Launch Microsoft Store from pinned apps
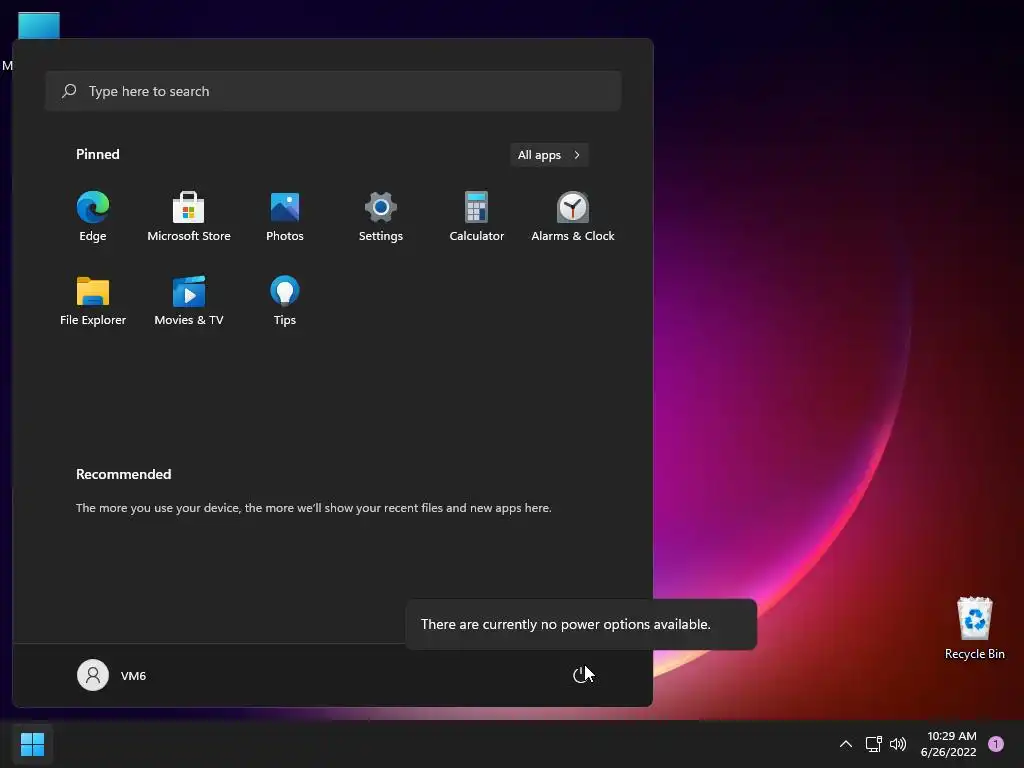1024x768 pixels. [x=189, y=217]
